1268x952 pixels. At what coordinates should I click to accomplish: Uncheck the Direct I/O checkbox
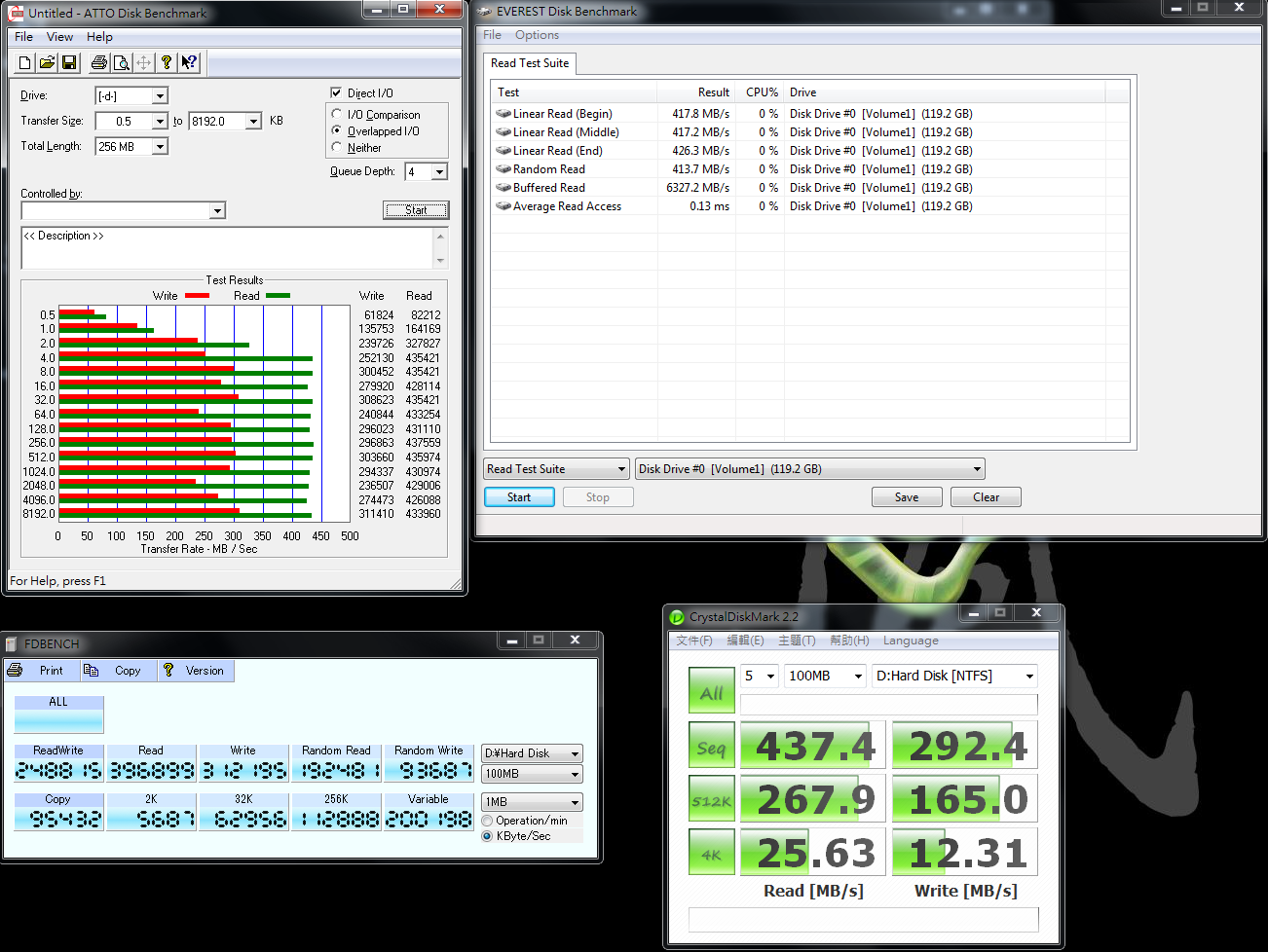(x=337, y=93)
